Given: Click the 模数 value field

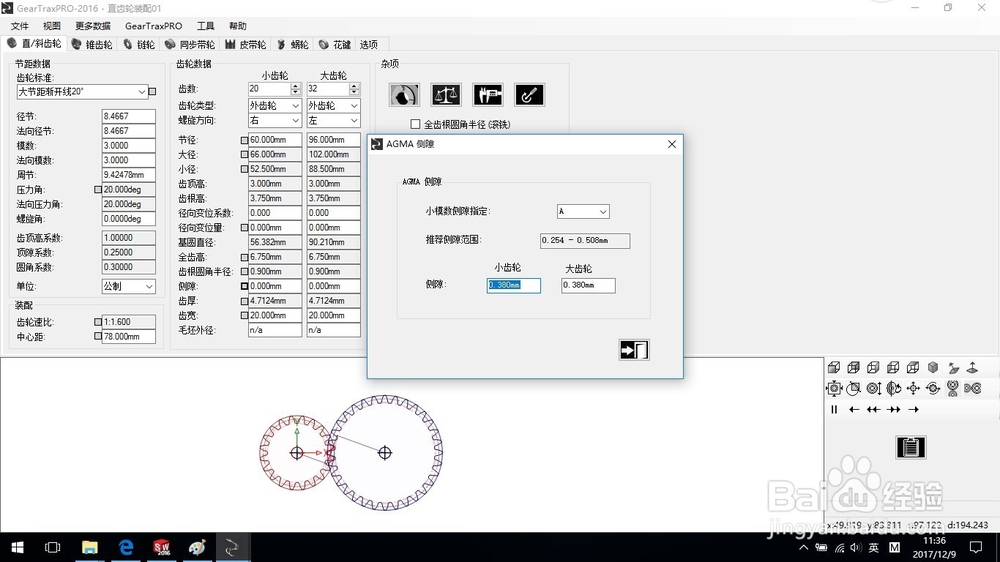Looking at the screenshot, I should pos(128,145).
